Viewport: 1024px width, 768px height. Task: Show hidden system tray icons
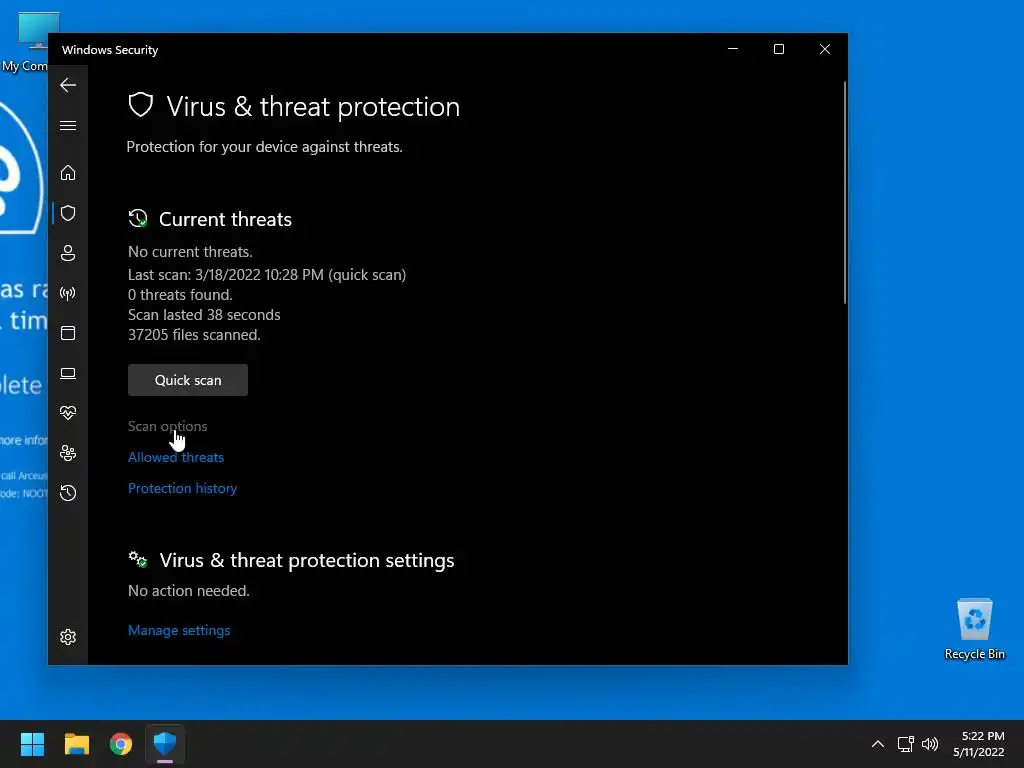click(x=878, y=744)
